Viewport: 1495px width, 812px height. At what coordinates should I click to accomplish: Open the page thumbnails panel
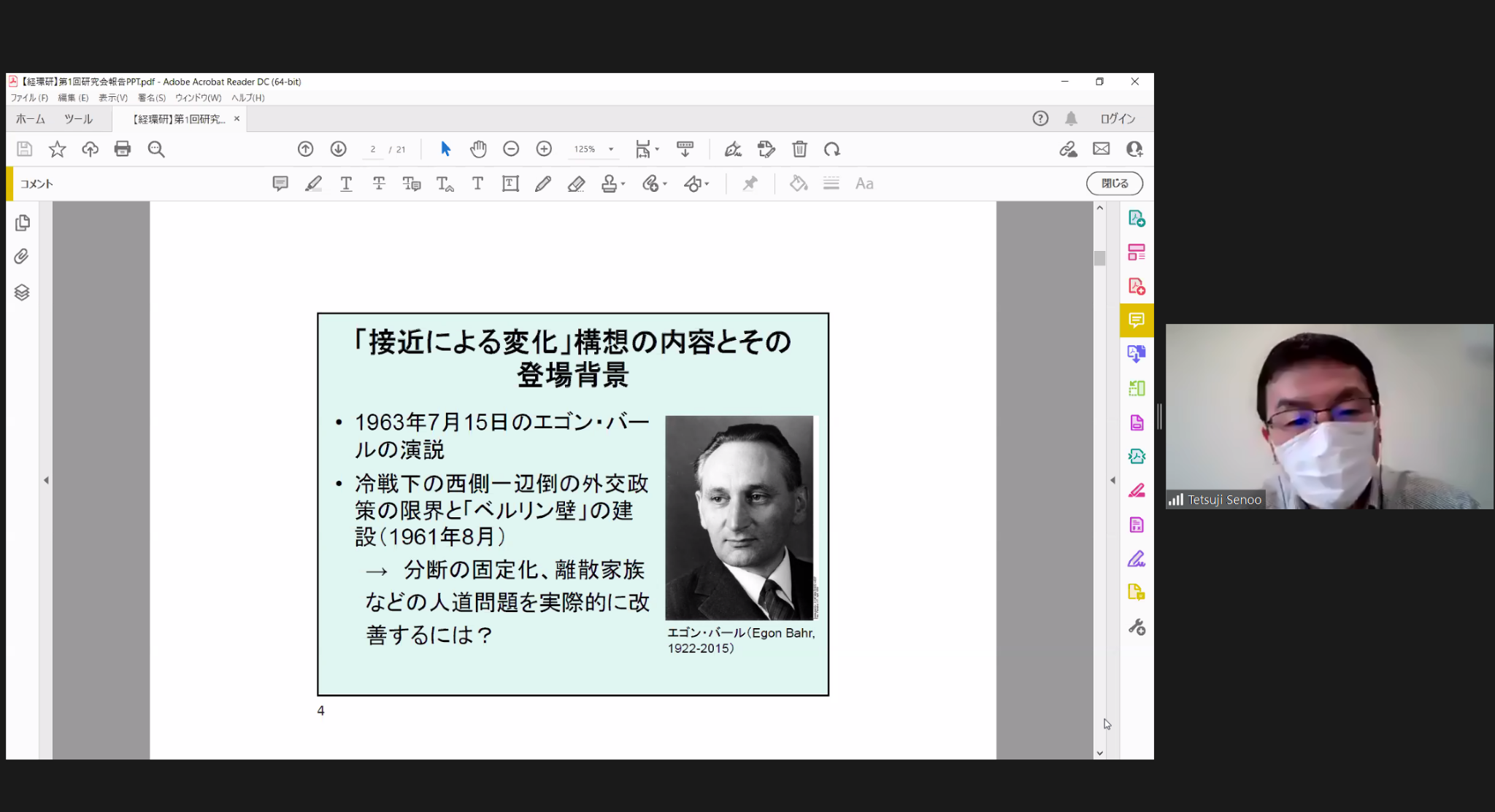[x=23, y=223]
